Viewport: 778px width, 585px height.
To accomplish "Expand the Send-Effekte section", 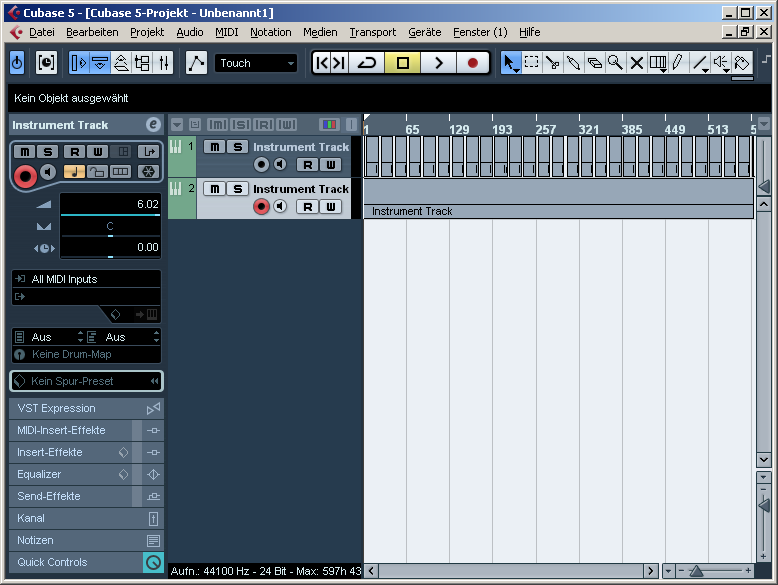I will pos(86,496).
